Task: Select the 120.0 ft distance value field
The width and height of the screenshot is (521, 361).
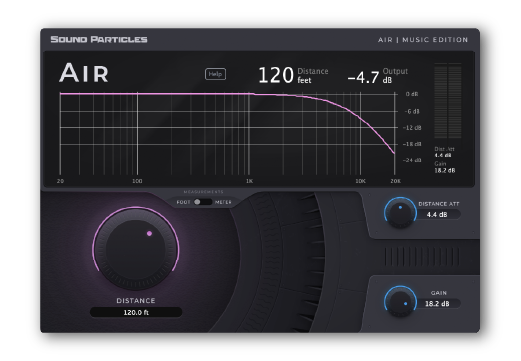Action: 136,312
